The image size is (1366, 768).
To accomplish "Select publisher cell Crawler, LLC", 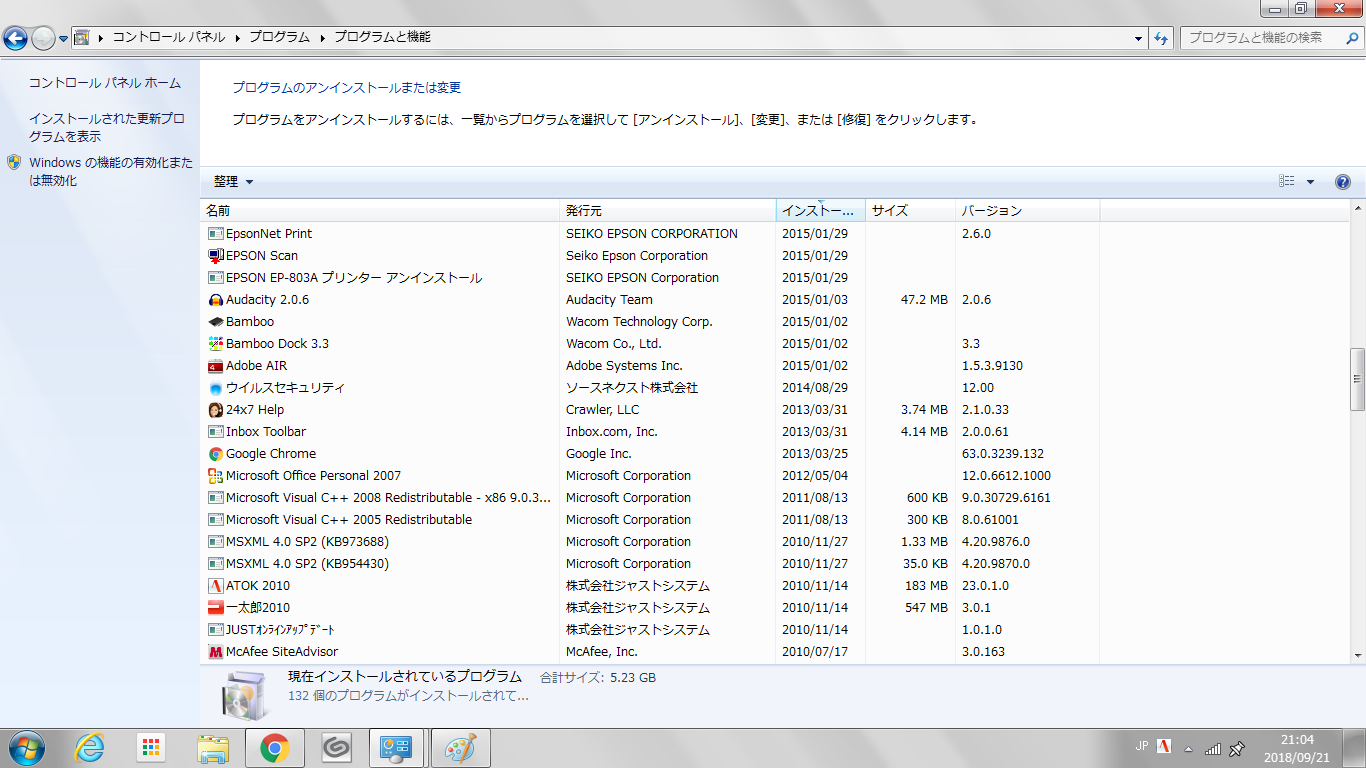I will 602,410.
